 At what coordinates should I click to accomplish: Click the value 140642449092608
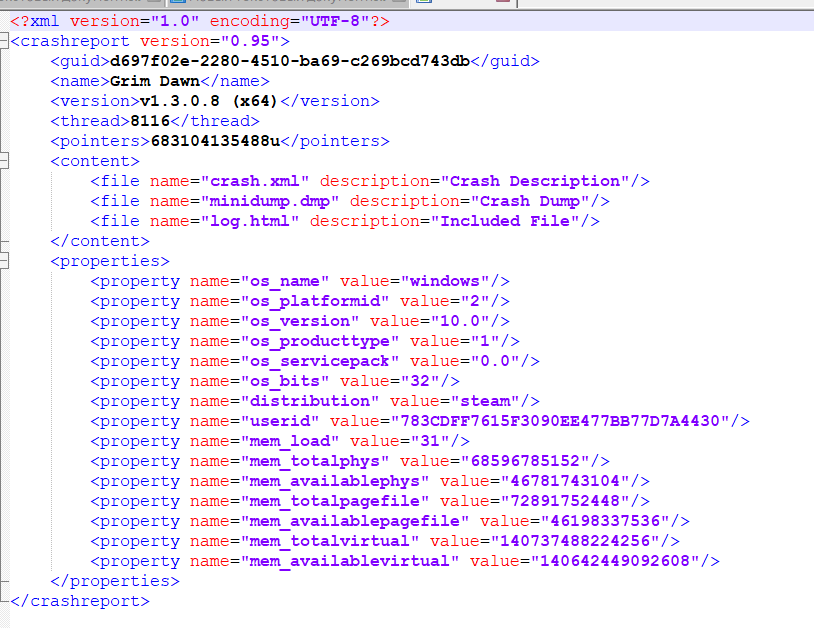[x=615, y=561]
